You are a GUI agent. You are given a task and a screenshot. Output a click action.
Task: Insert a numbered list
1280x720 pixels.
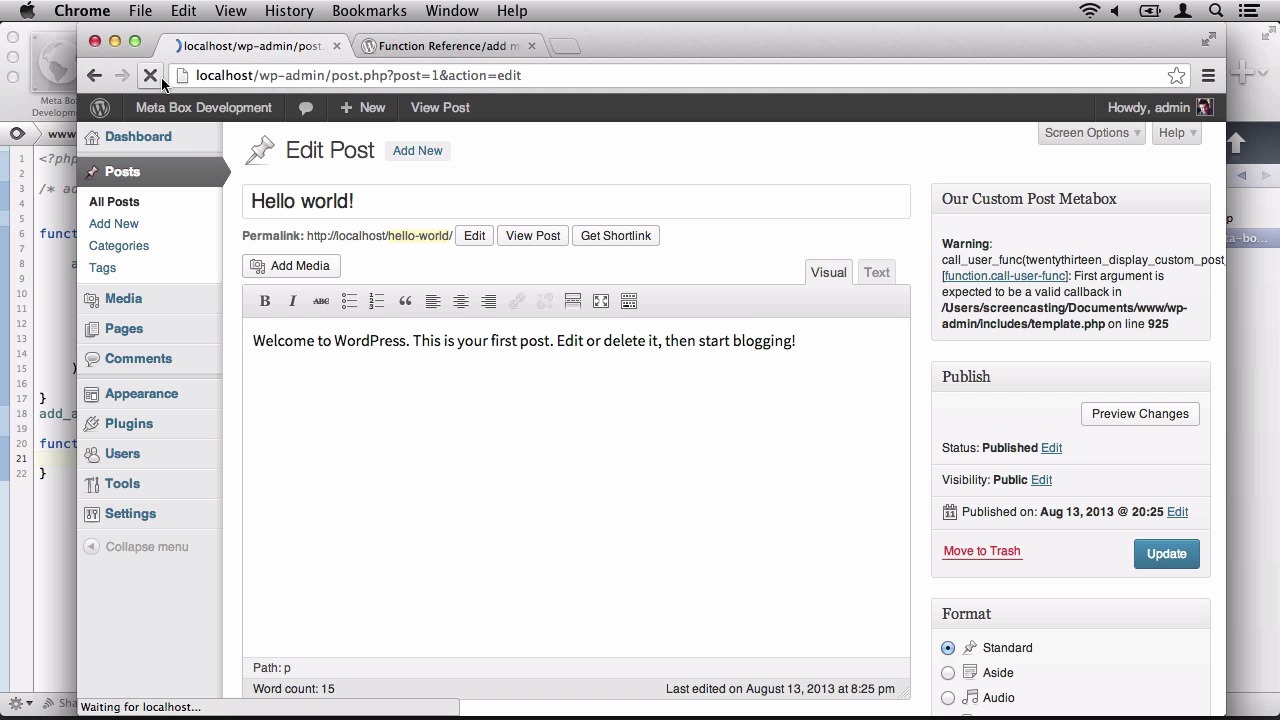377,301
